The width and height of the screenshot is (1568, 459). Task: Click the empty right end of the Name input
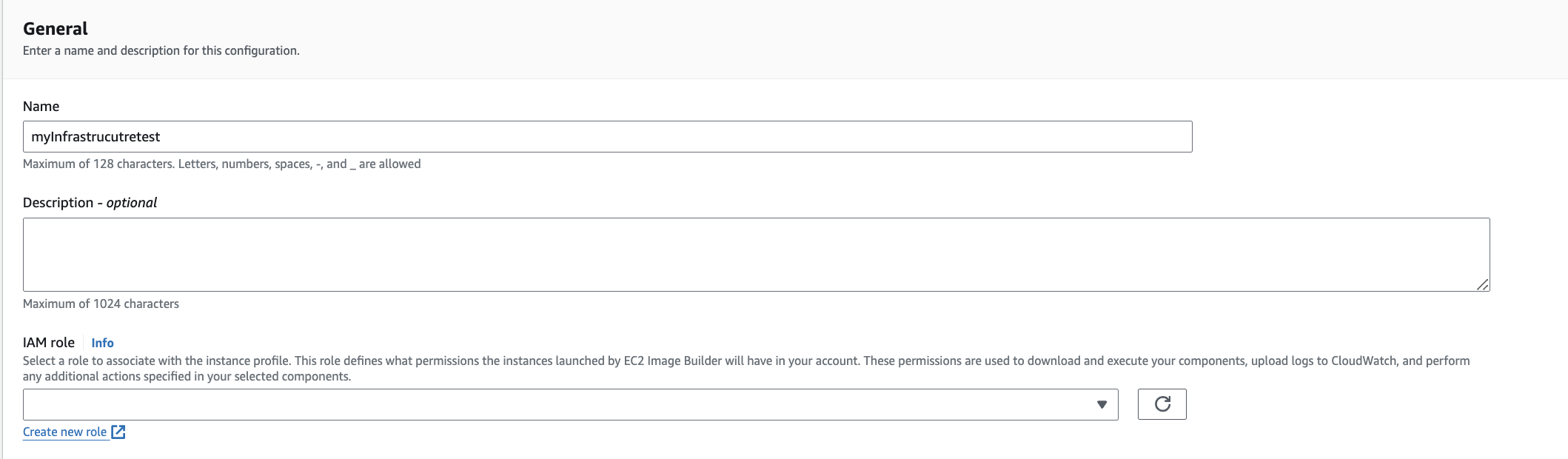(1036, 137)
